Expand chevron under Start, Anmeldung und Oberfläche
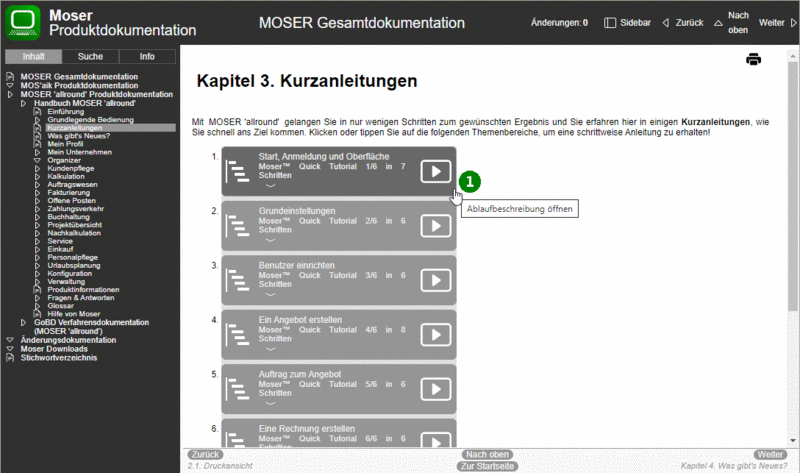The image size is (800, 473). 270,186
